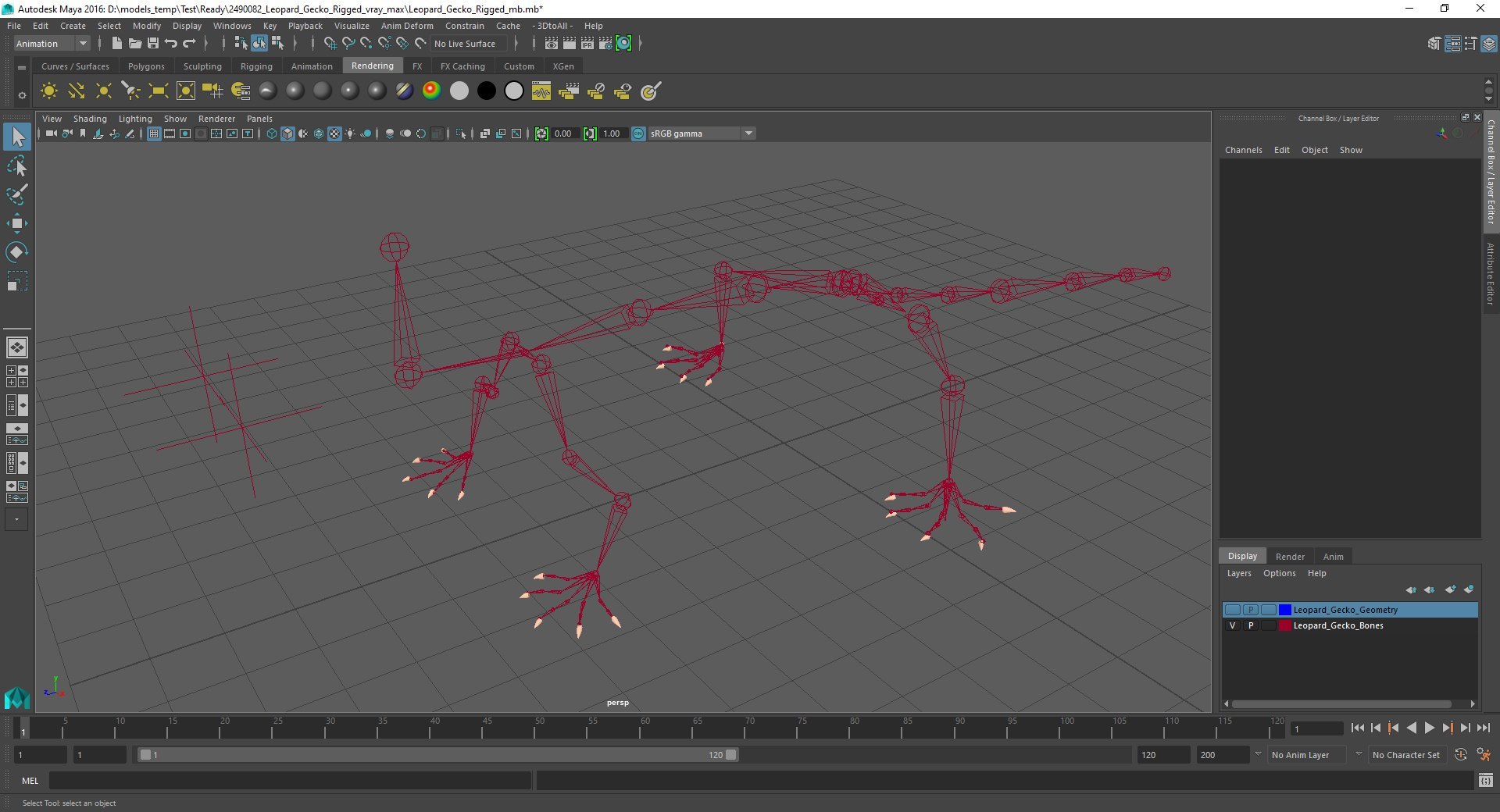The image size is (1500, 812).
Task: Open the viewport Shading menu
Action: (90, 119)
